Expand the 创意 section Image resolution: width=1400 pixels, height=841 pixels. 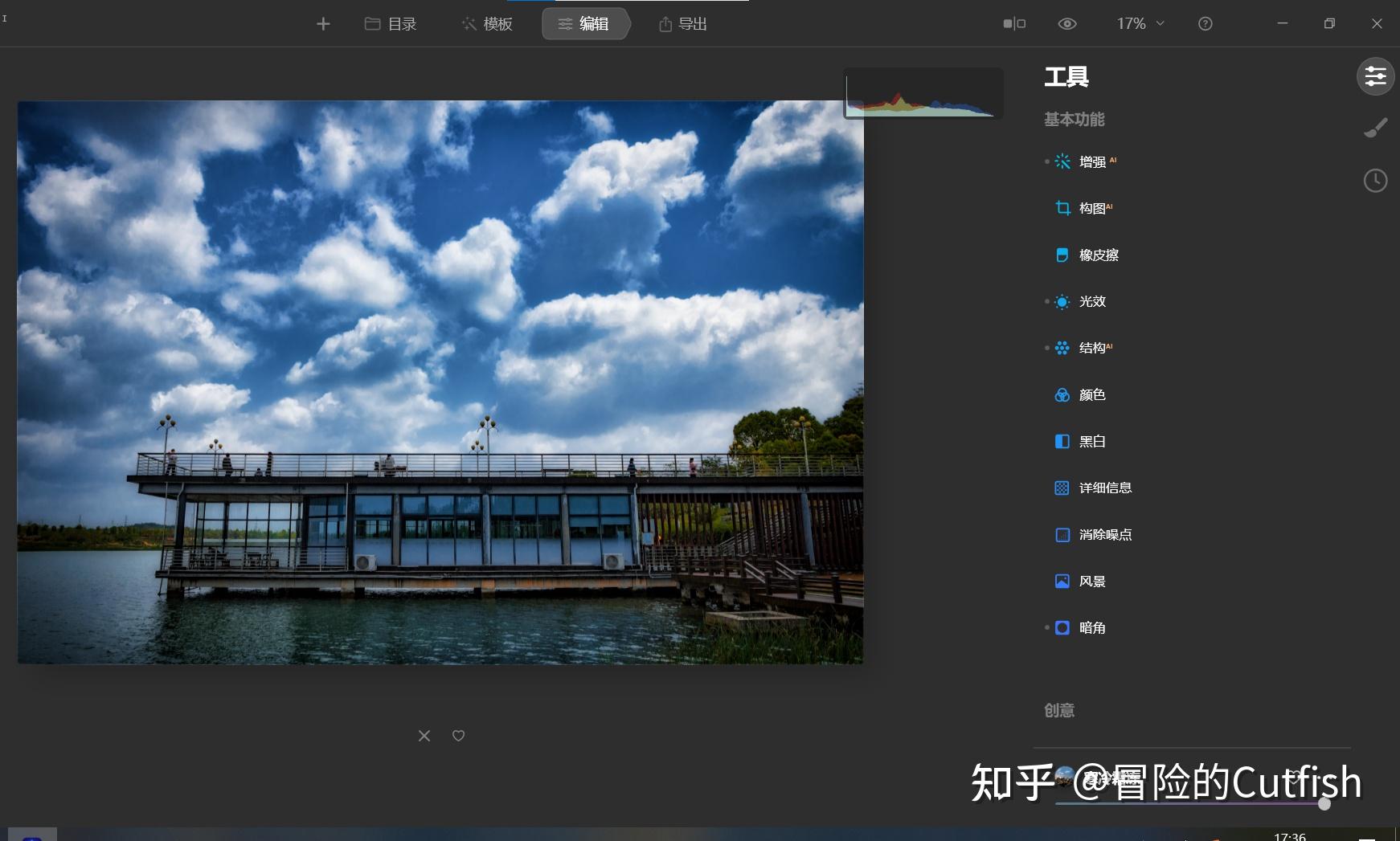click(1058, 710)
